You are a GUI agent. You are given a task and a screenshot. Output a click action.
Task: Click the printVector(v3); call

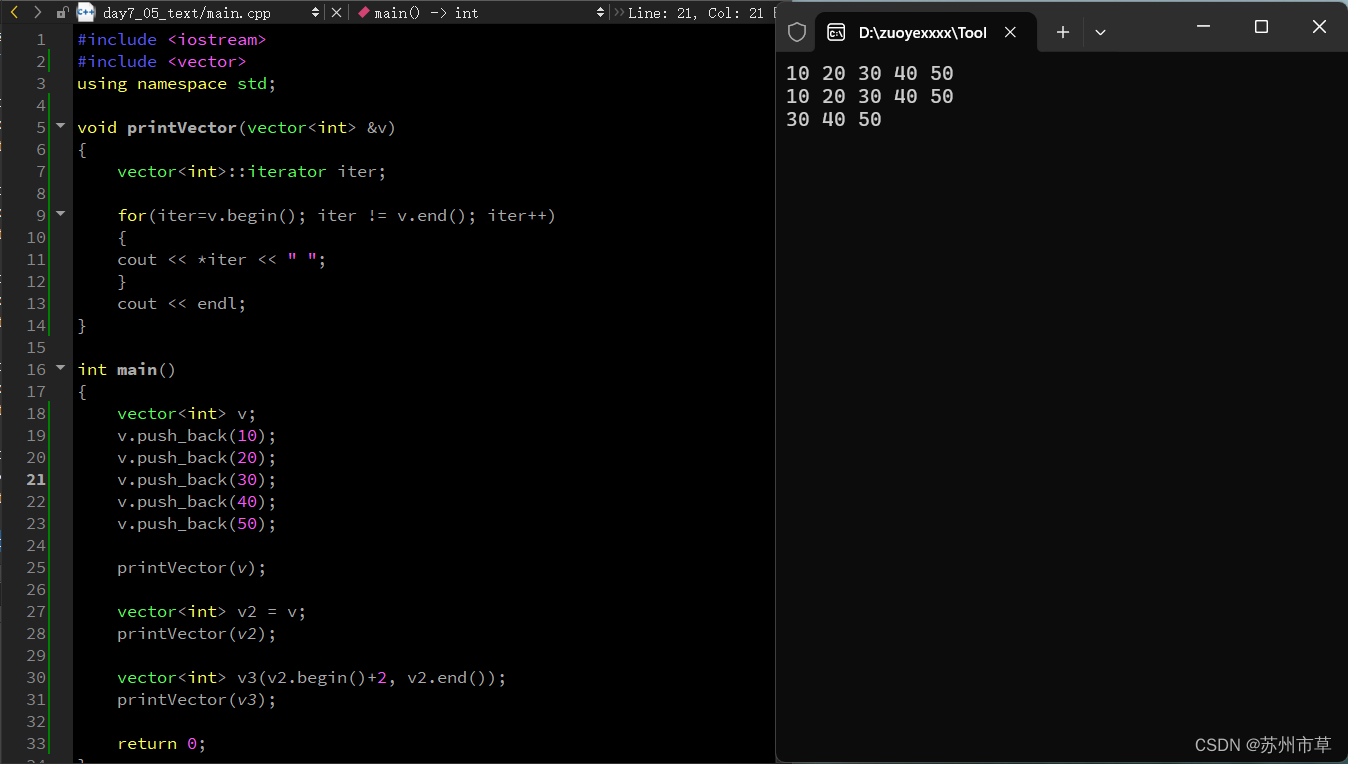196,699
